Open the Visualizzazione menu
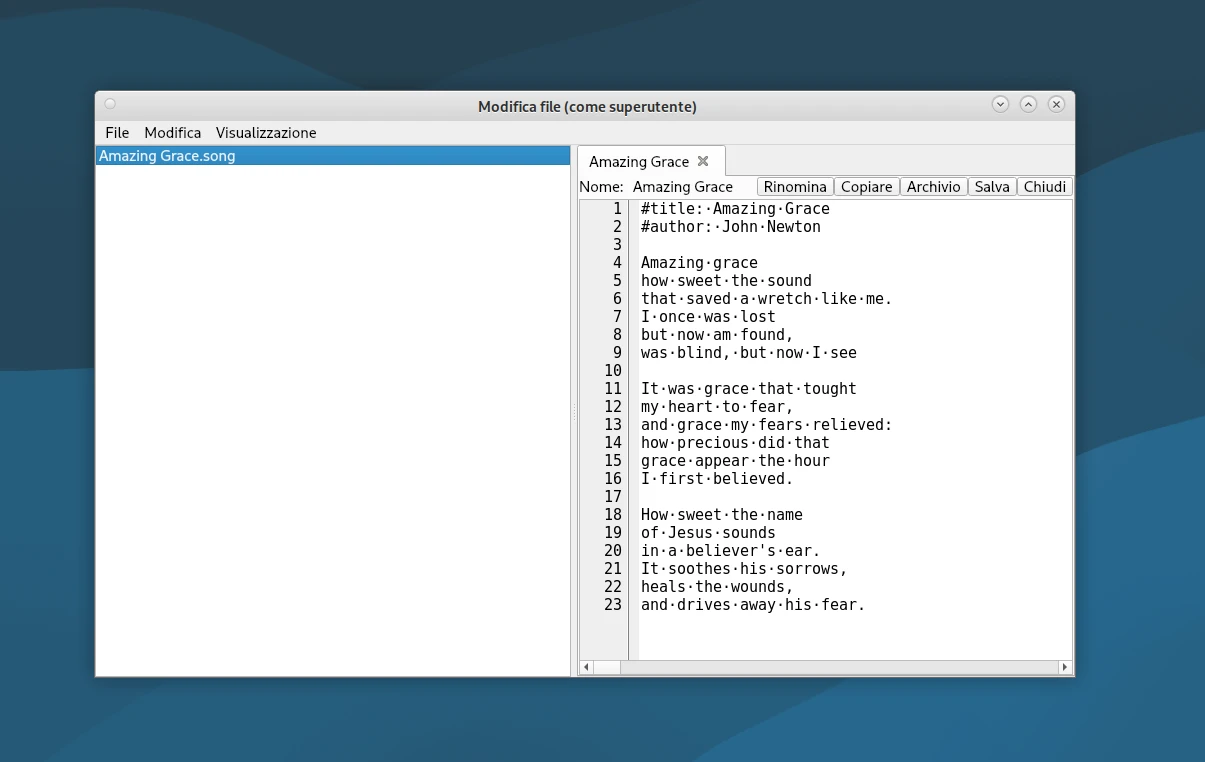 (266, 133)
